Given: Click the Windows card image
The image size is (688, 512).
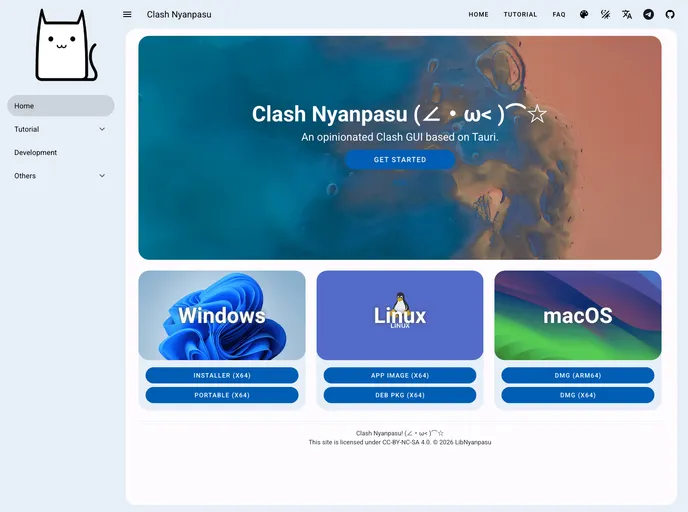Looking at the screenshot, I should click(222, 315).
